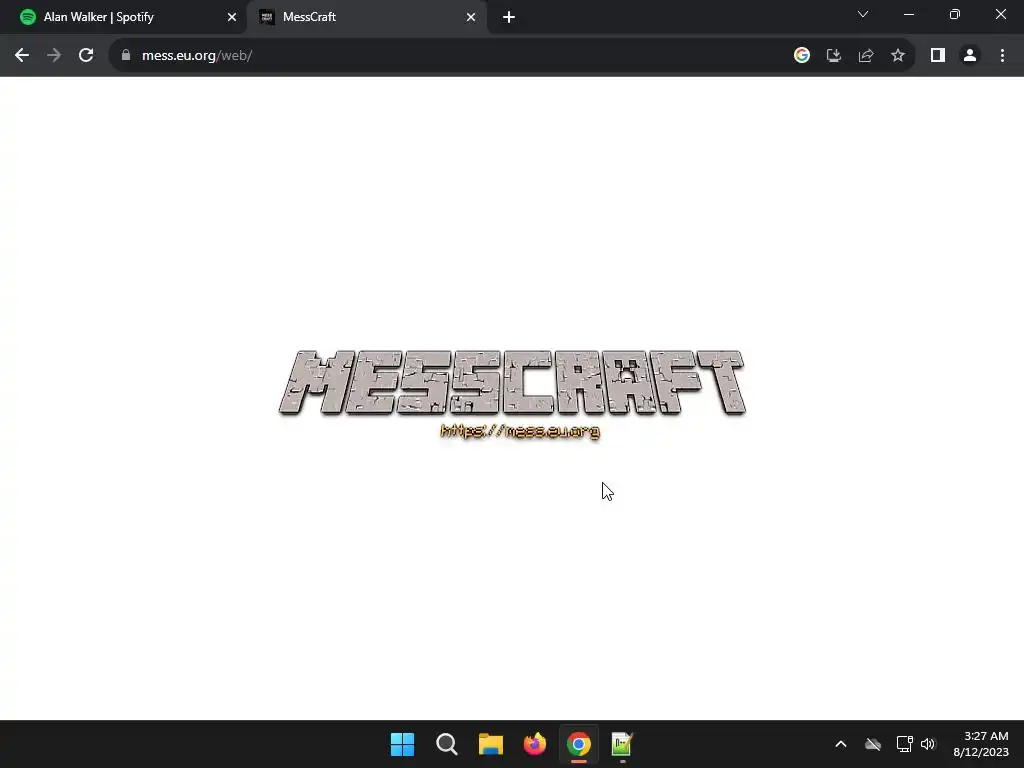Viewport: 1024px width, 768px height.
Task: Click the Chrome taskbar icon
Action: pyautogui.click(x=579, y=744)
